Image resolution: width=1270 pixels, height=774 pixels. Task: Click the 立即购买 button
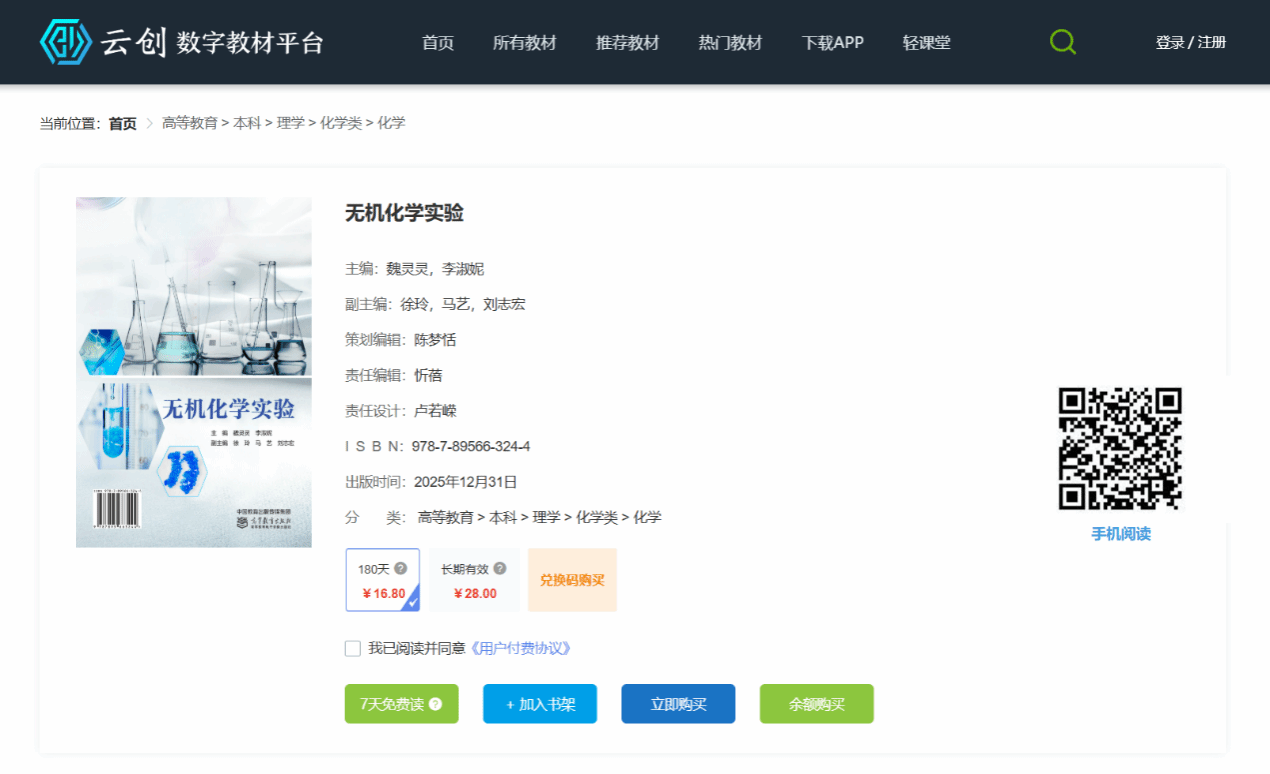(678, 704)
